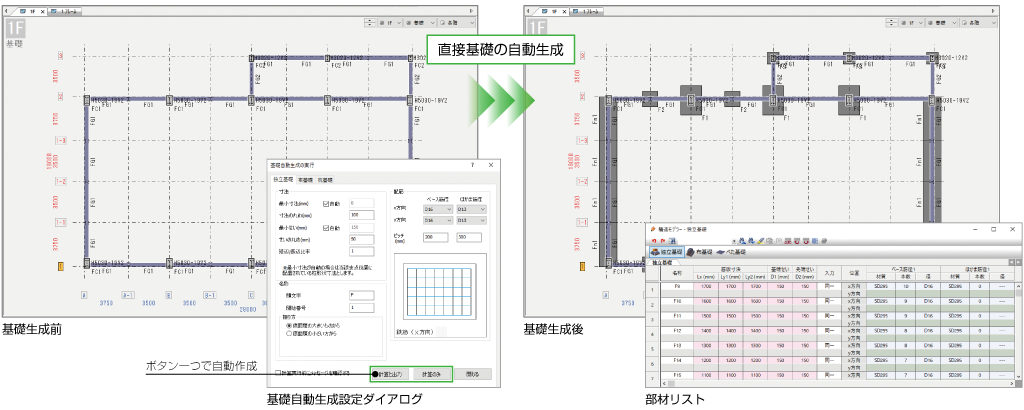Select the lower numbering-order radio button (small first)
This screenshot has width=1024, height=410.
click(x=289, y=334)
